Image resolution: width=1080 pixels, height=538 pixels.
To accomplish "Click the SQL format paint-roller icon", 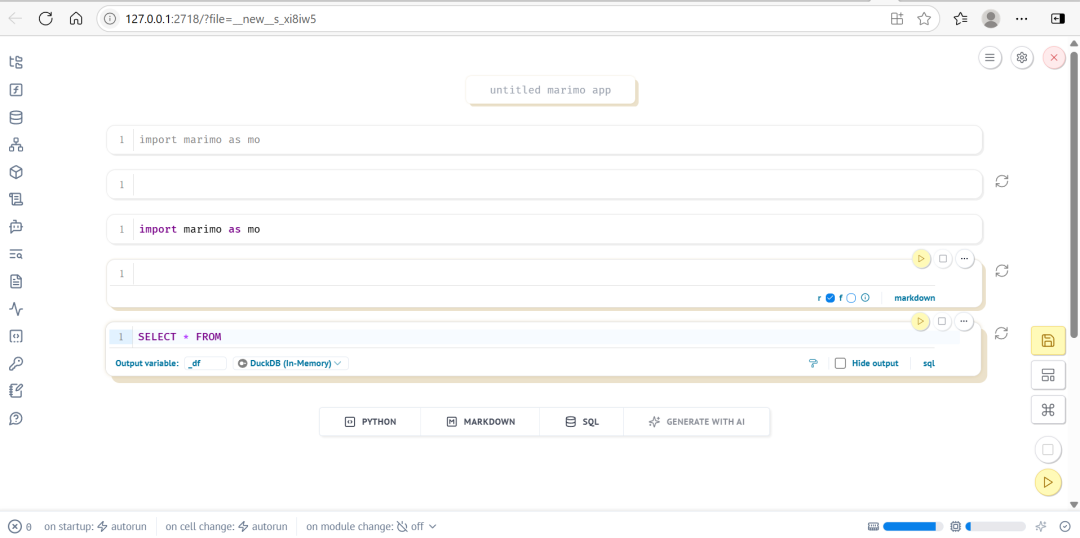I will point(813,363).
